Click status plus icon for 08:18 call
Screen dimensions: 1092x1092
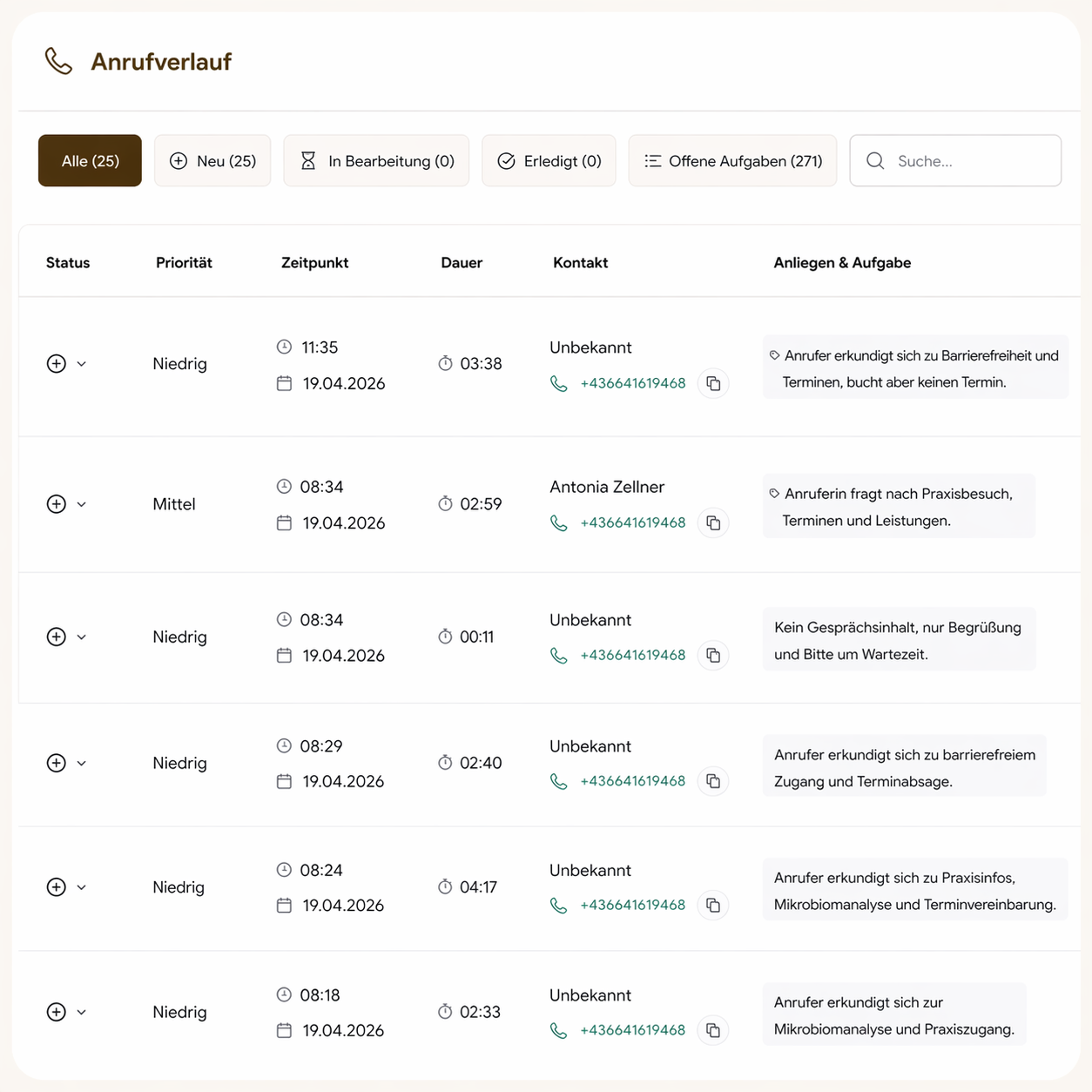coord(57,1012)
